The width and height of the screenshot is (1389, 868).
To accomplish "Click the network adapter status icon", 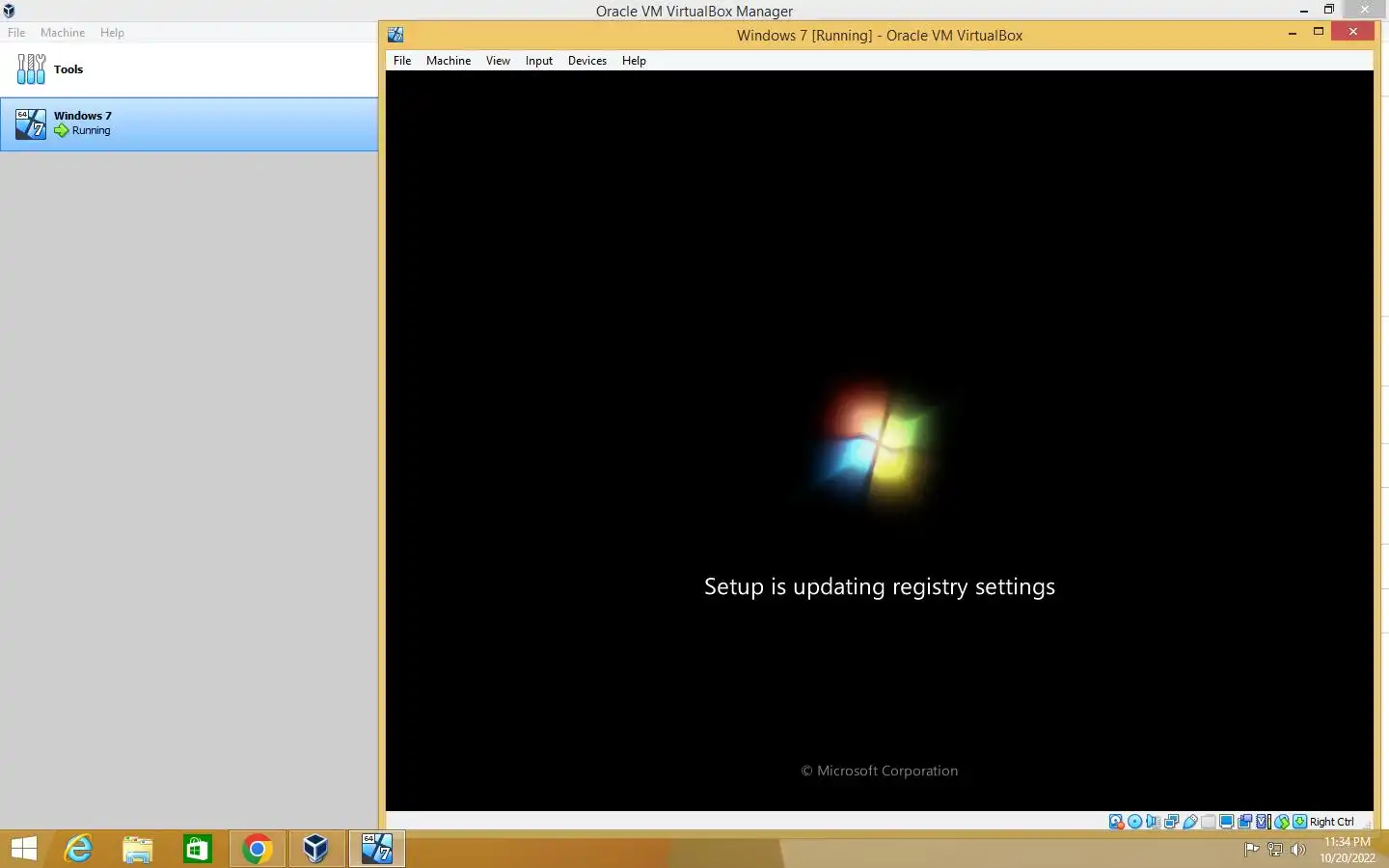I will click(1171, 822).
